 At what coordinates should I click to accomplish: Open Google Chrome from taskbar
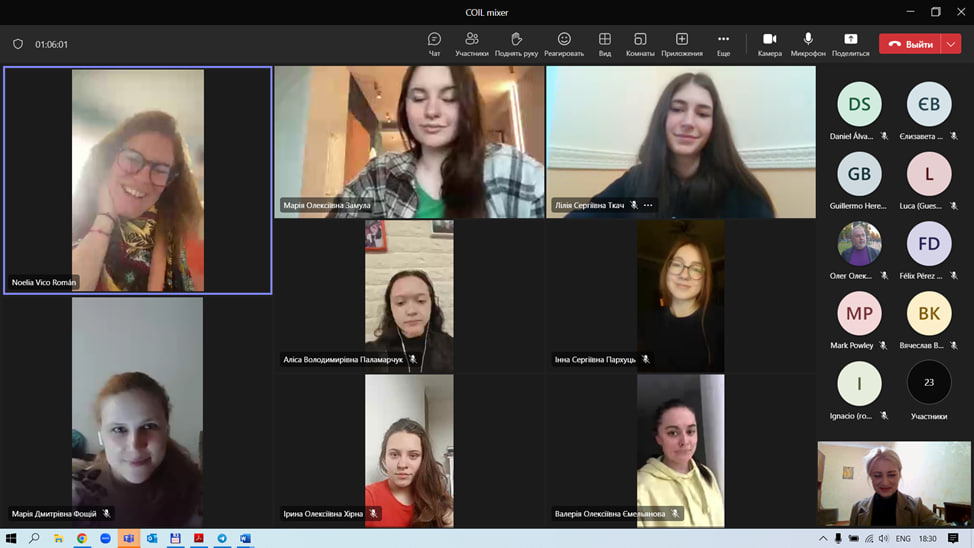(x=82, y=538)
